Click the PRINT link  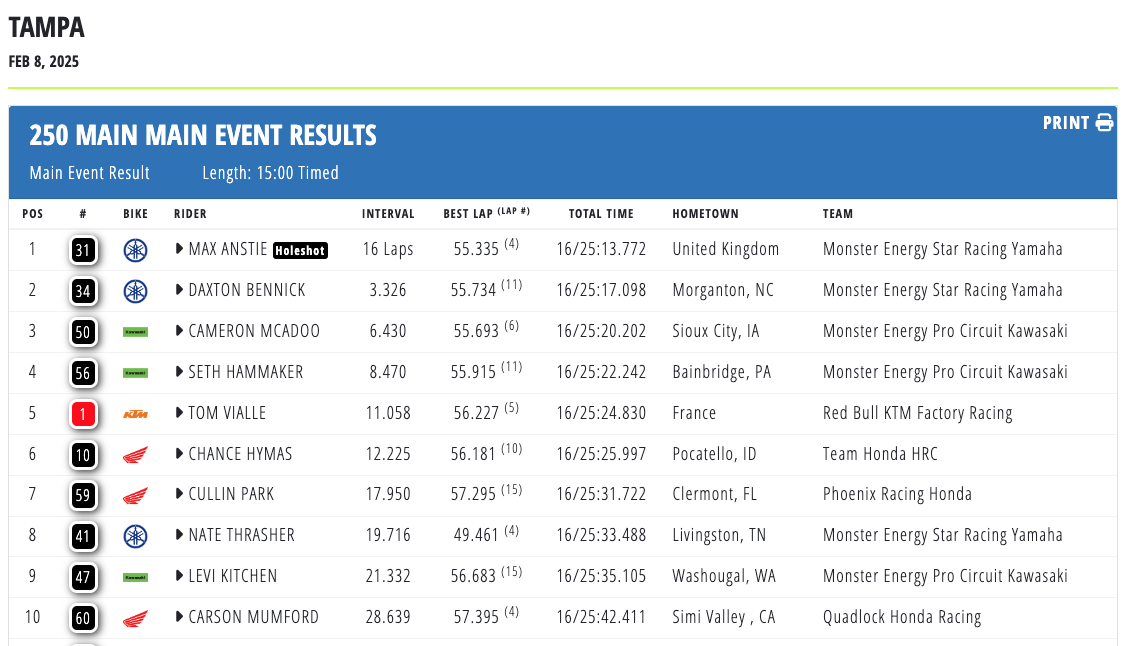[x=1066, y=123]
